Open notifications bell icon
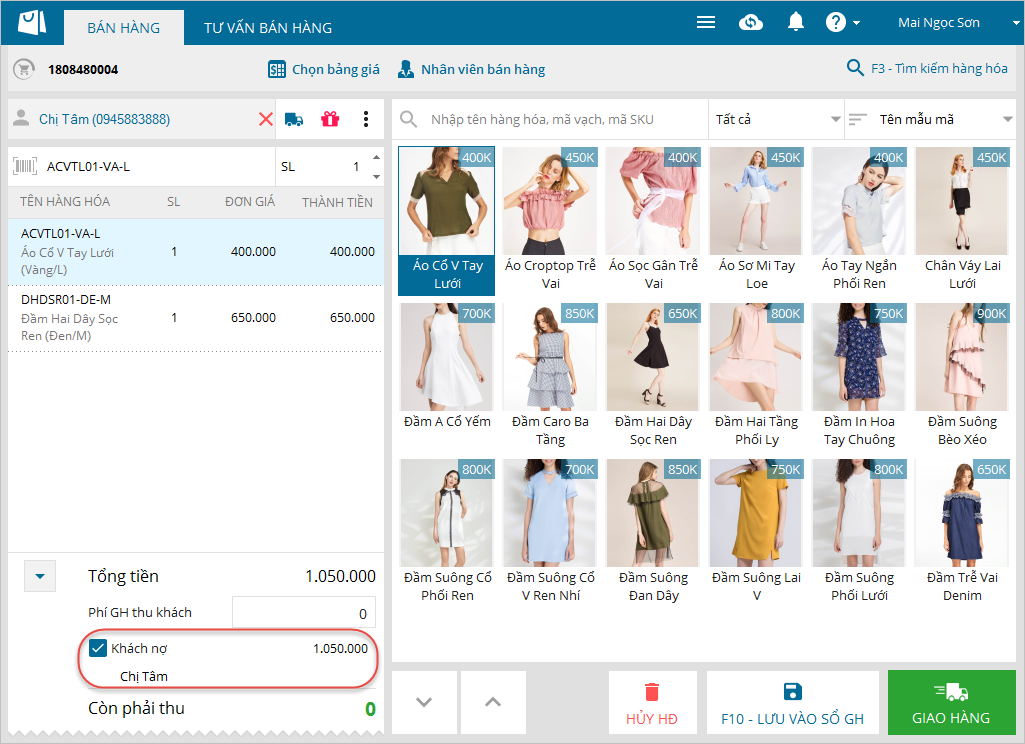1025x744 pixels. [796, 22]
